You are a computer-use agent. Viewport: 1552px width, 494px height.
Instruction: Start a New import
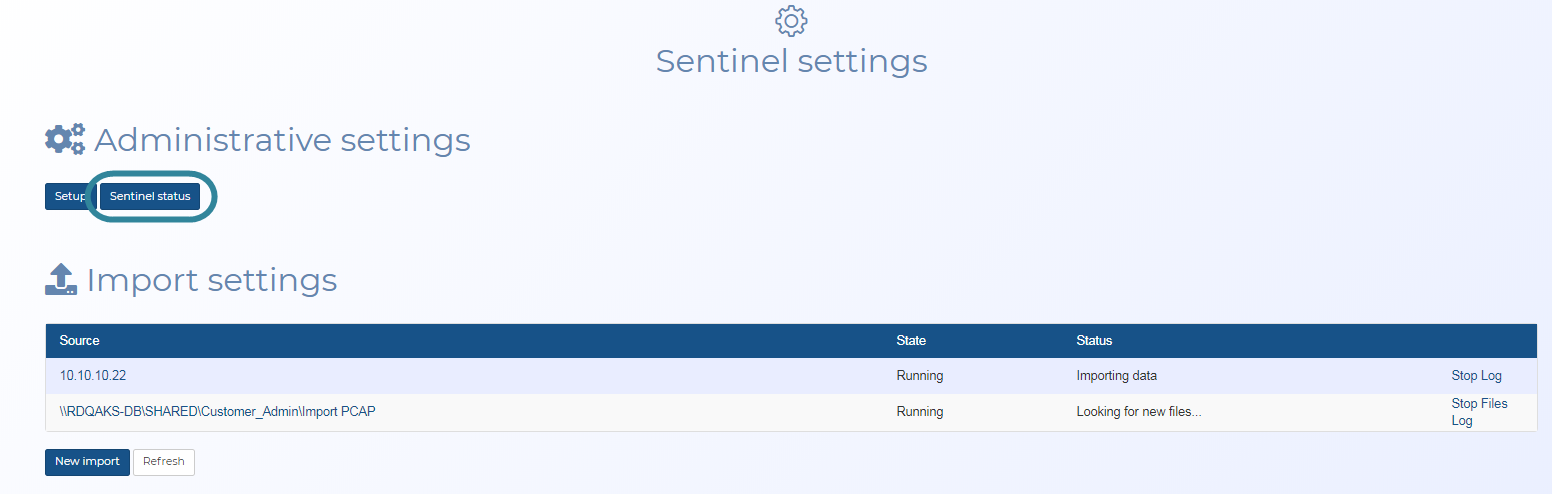click(87, 462)
